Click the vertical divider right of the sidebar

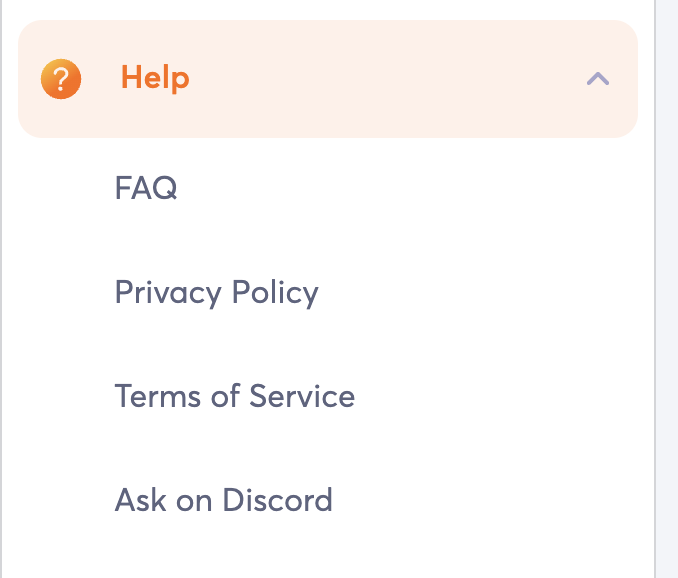point(655,300)
